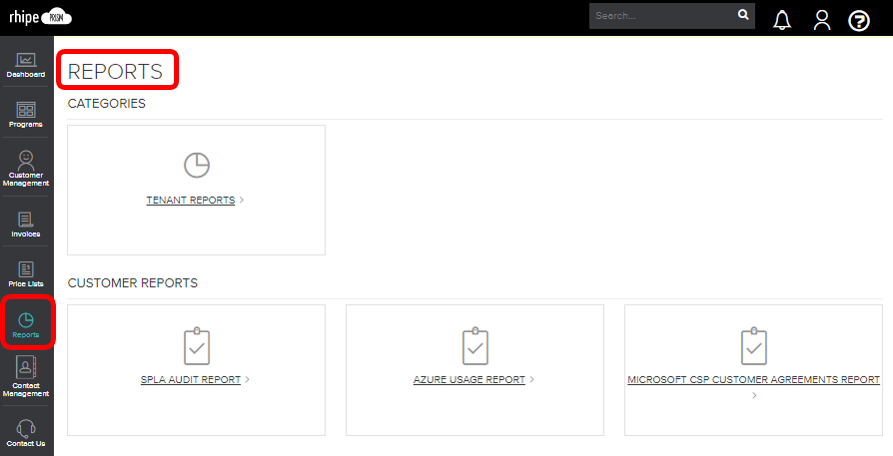Click chevron below Microsoft CSP Agreements Report
893x456 pixels.
[754, 395]
